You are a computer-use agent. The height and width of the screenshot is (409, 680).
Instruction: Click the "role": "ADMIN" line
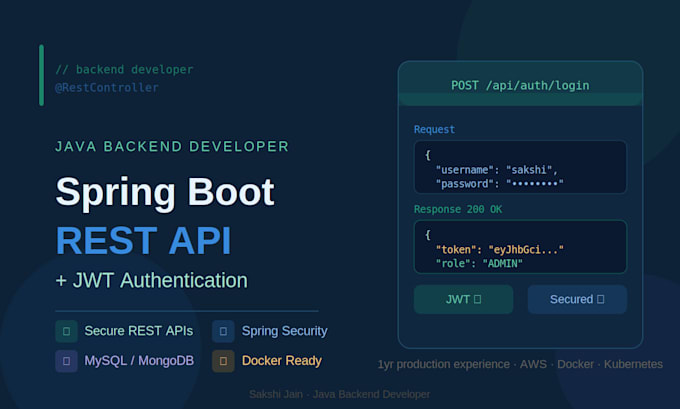(479, 263)
